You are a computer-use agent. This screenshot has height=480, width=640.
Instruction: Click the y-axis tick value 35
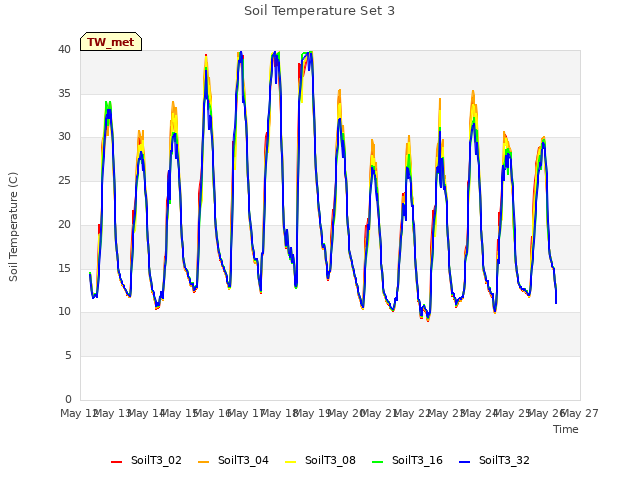click(64, 93)
